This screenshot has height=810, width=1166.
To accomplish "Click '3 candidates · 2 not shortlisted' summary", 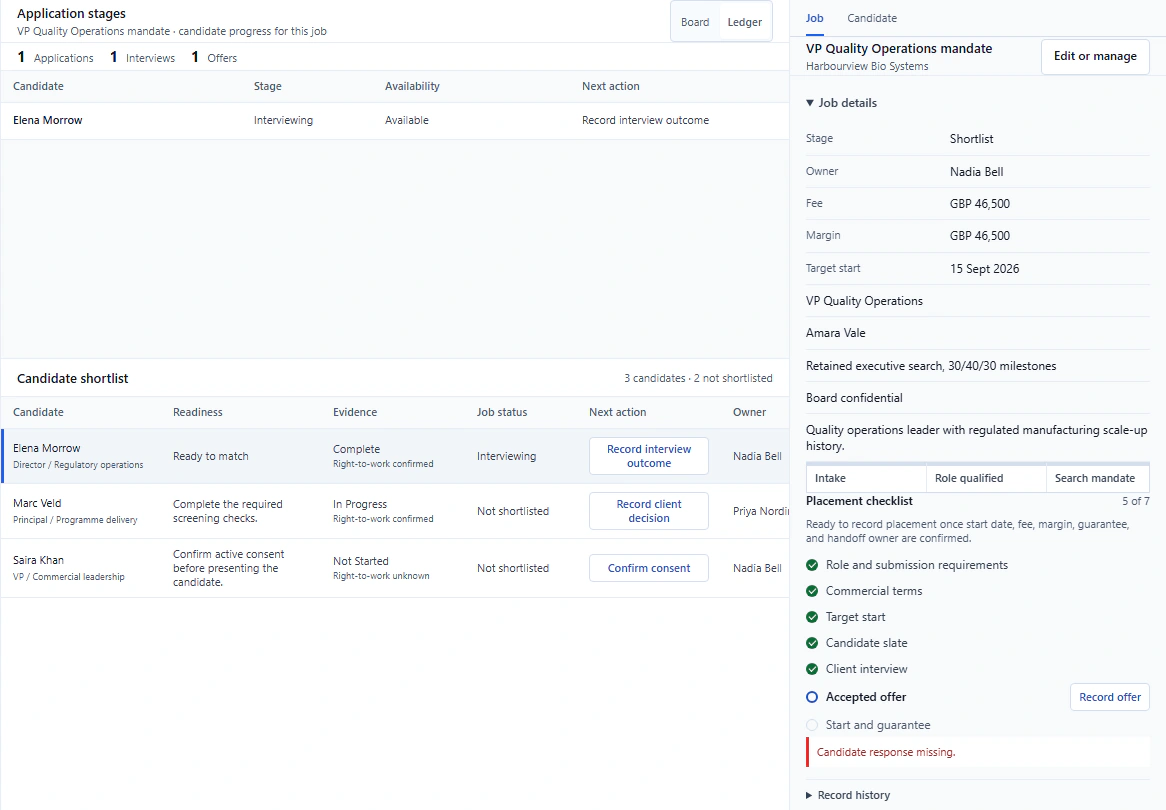I will click(x=698, y=379).
